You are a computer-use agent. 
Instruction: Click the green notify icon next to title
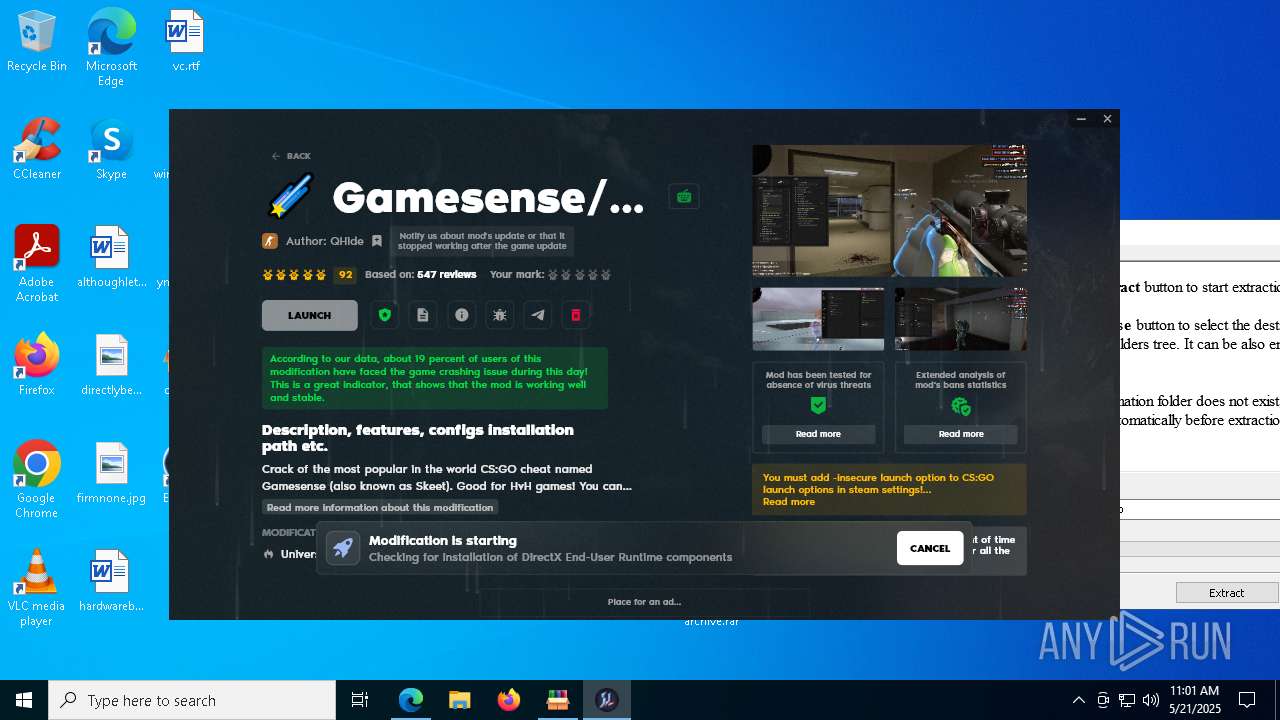click(x=684, y=197)
